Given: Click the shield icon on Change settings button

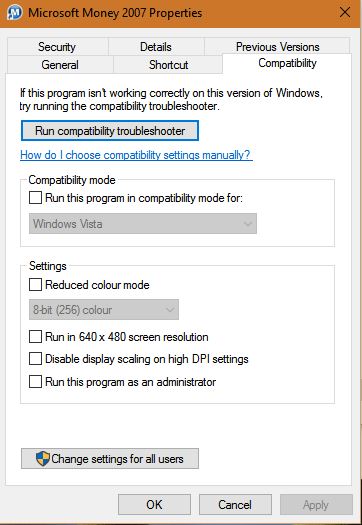Looking at the screenshot, I should tap(43, 458).
